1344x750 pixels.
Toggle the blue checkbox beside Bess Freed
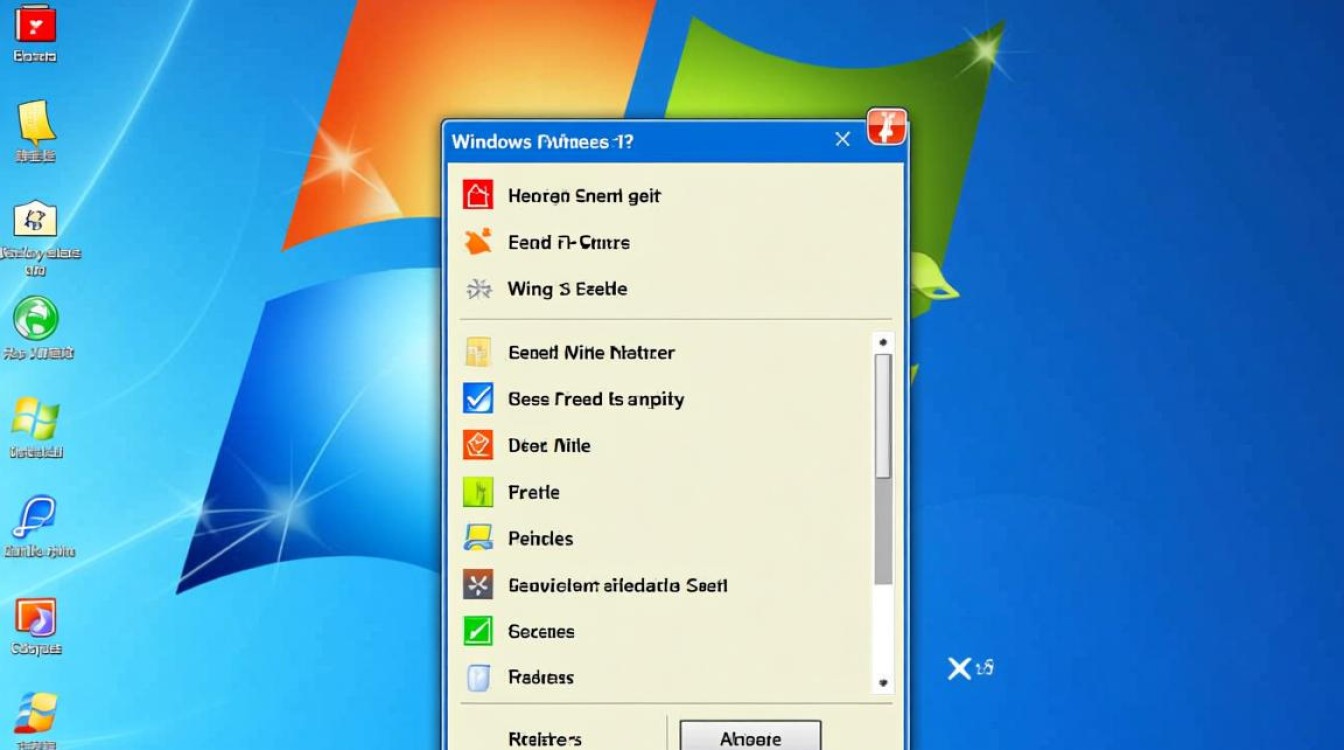478,398
